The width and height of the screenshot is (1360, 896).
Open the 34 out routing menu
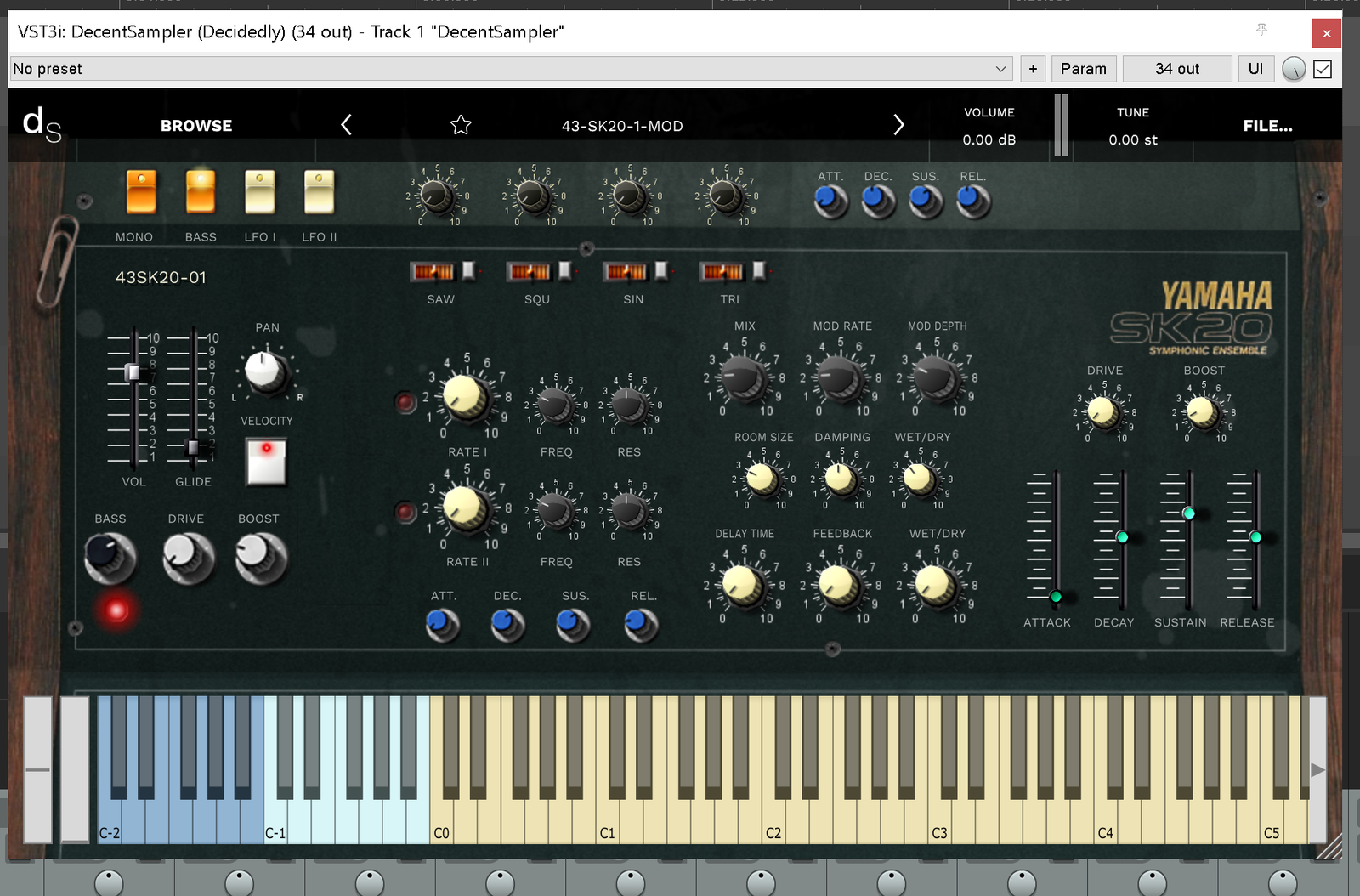click(1176, 69)
